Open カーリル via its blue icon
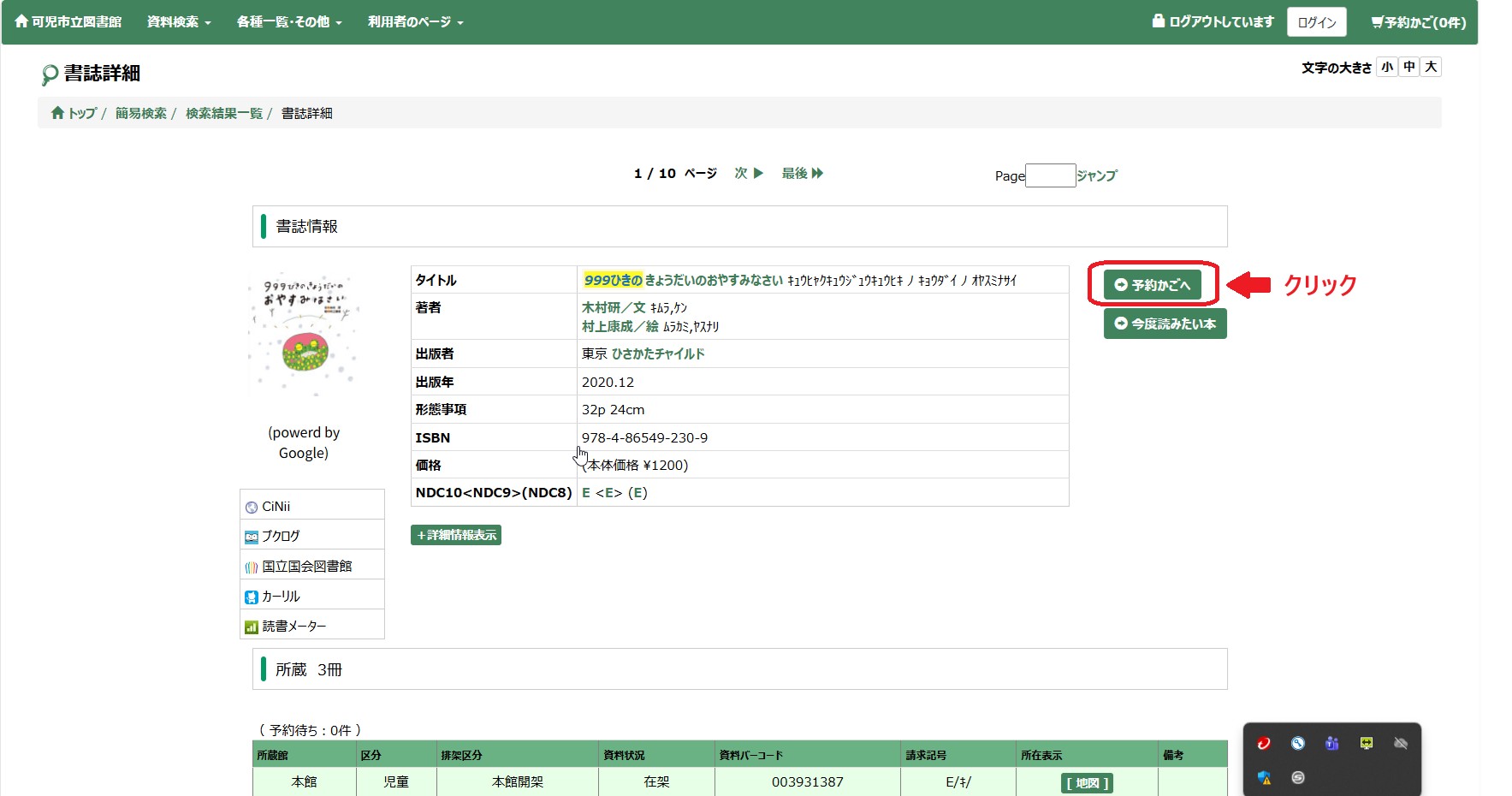Viewport: 1512px width, 796px height. [252, 597]
